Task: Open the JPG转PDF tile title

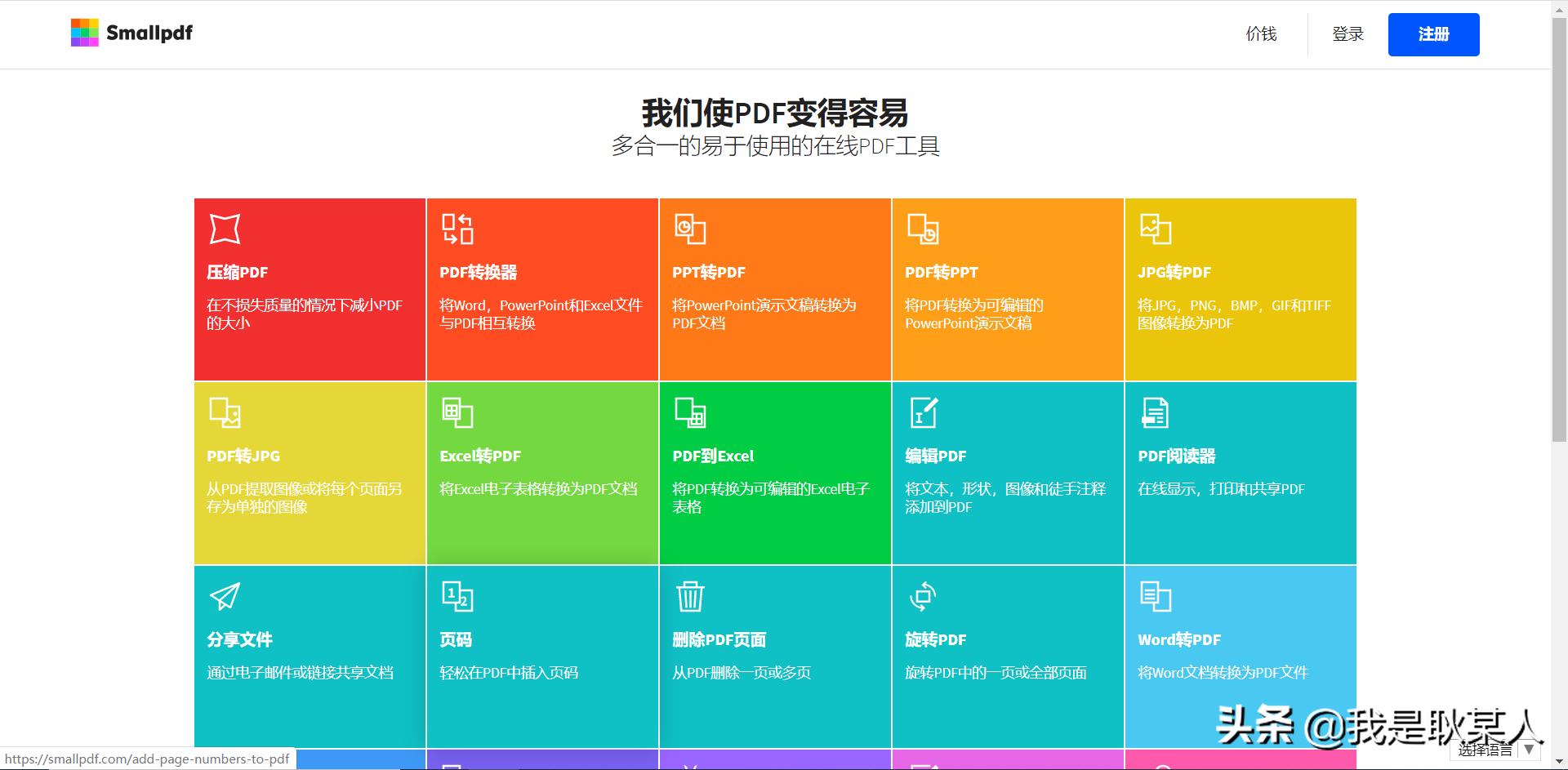Action: point(1174,273)
